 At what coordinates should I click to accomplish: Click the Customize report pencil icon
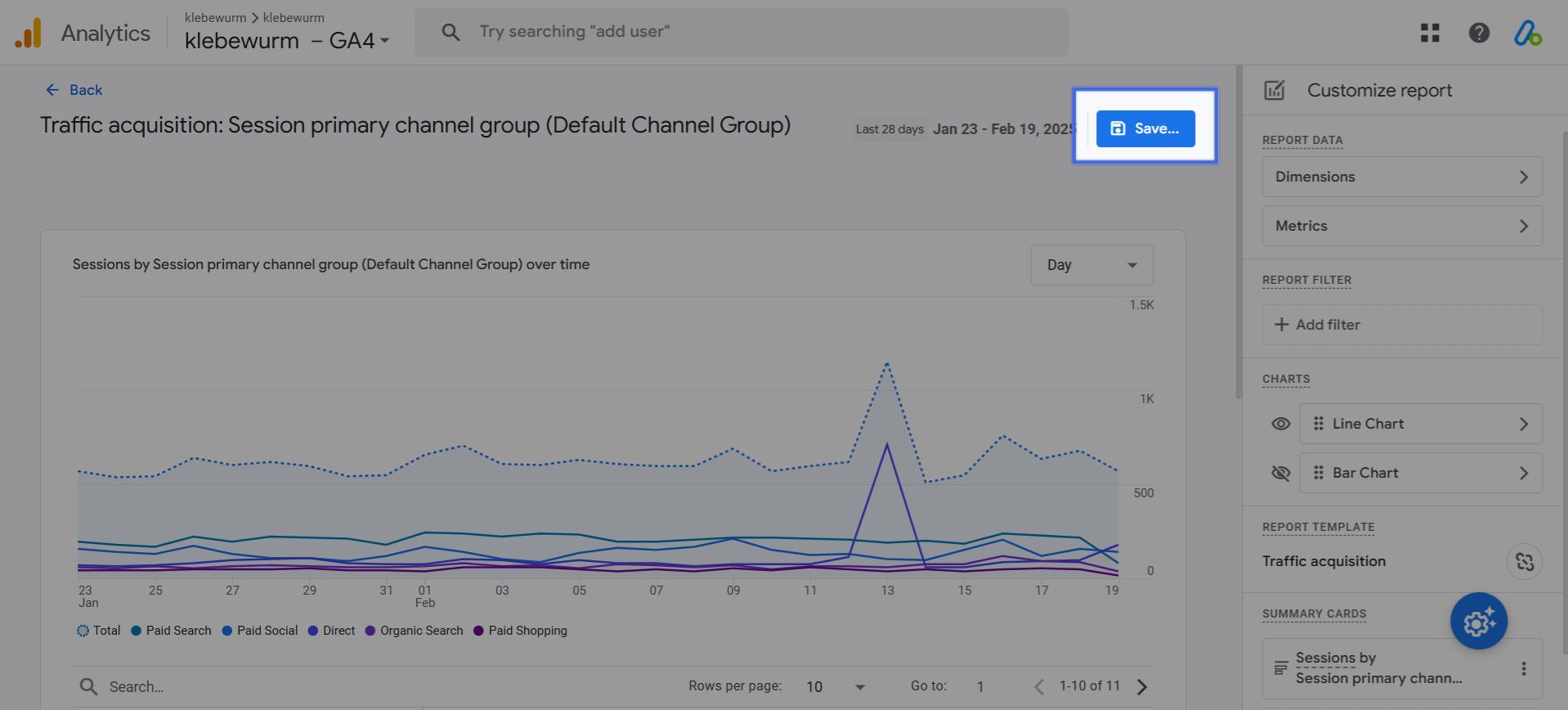click(x=1275, y=90)
